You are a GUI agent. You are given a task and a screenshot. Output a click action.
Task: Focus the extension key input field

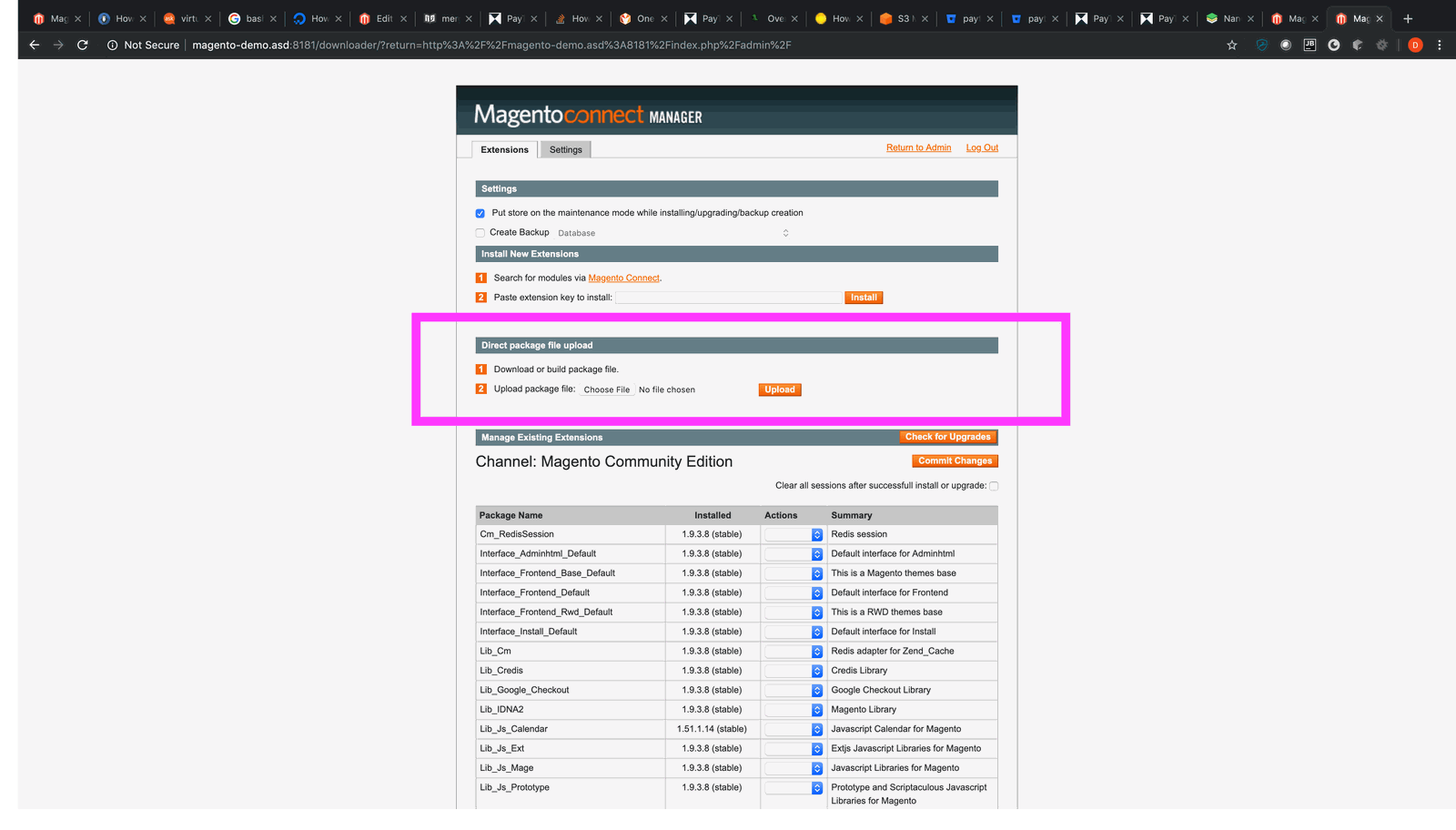(729, 298)
